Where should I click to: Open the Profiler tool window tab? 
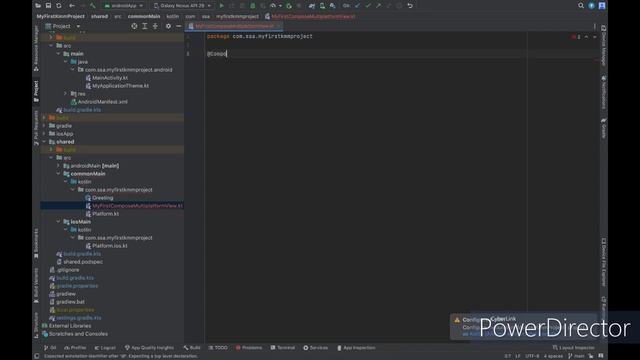(75, 348)
